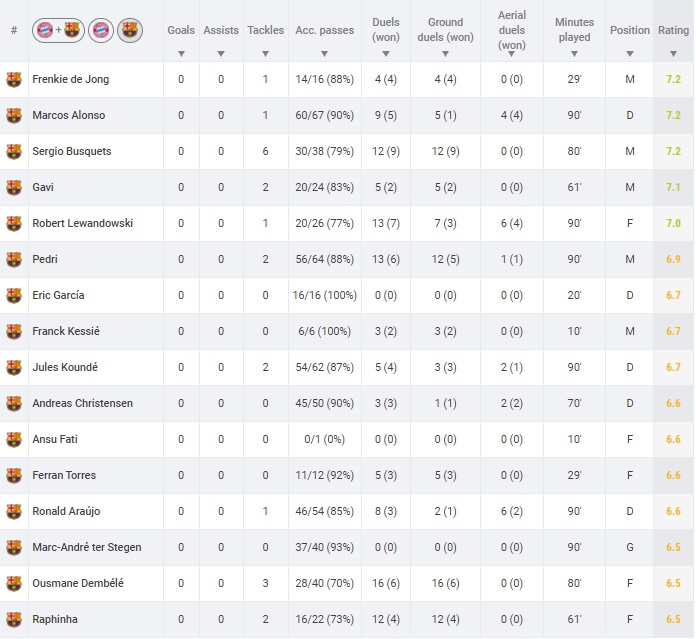Click Barcelona crest beside Robert Lewandowski
The width and height of the screenshot is (696, 639).
(14, 223)
